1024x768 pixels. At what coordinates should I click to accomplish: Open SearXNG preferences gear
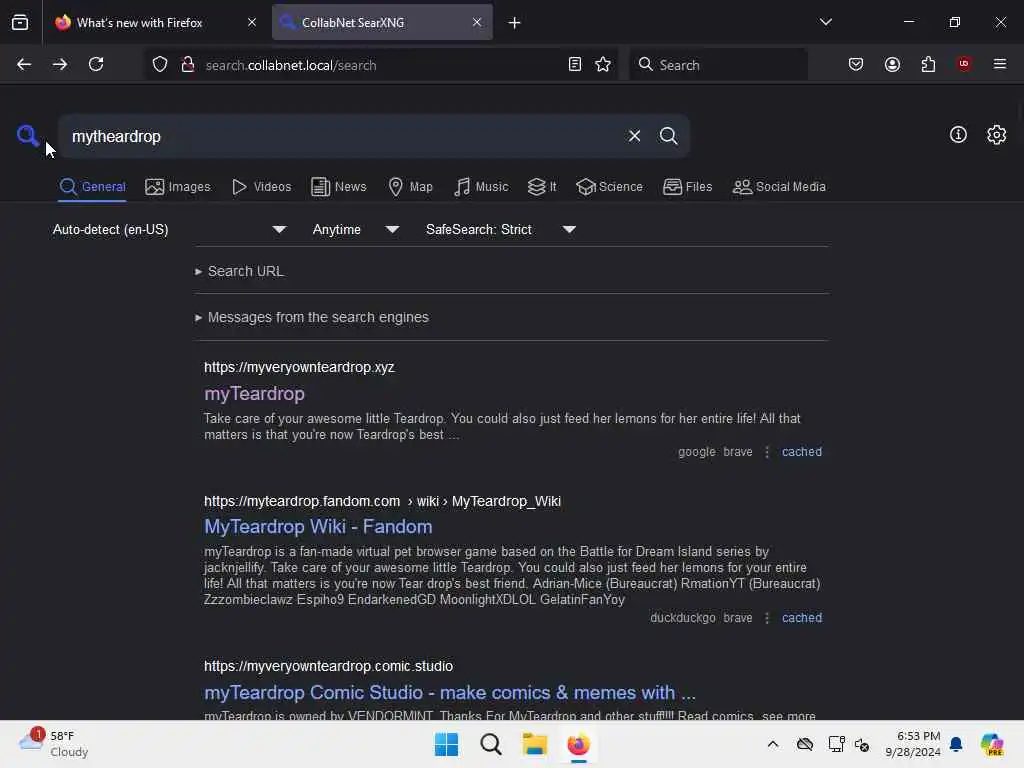[x=996, y=135]
